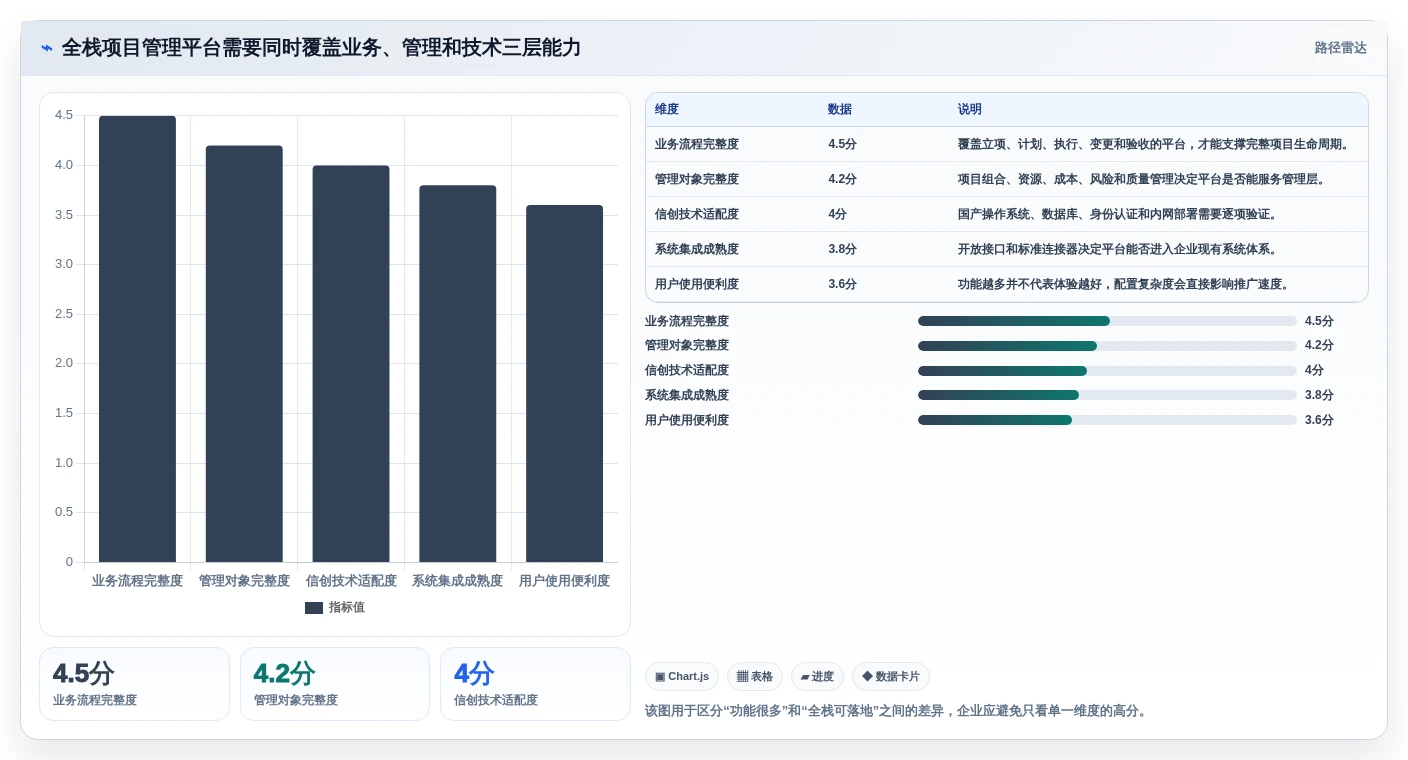The image size is (1408, 760).
Task: Click the 维度 table column header
Action: coord(667,110)
